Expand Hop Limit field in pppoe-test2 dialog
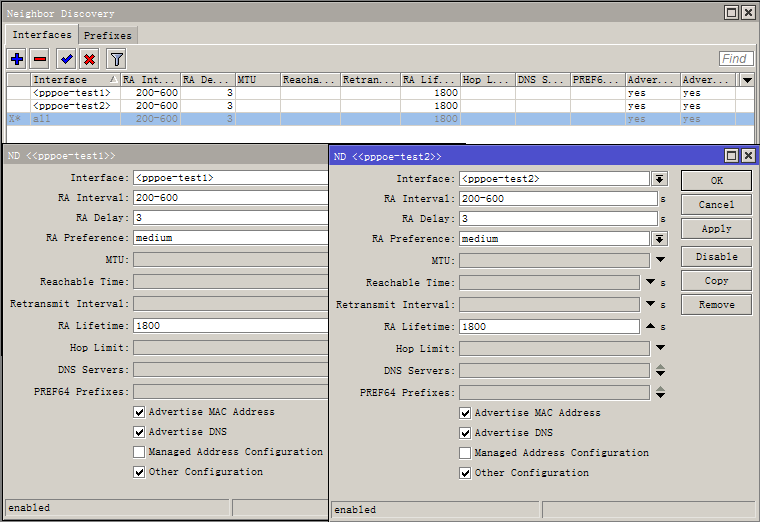The image size is (760, 522). [660, 348]
